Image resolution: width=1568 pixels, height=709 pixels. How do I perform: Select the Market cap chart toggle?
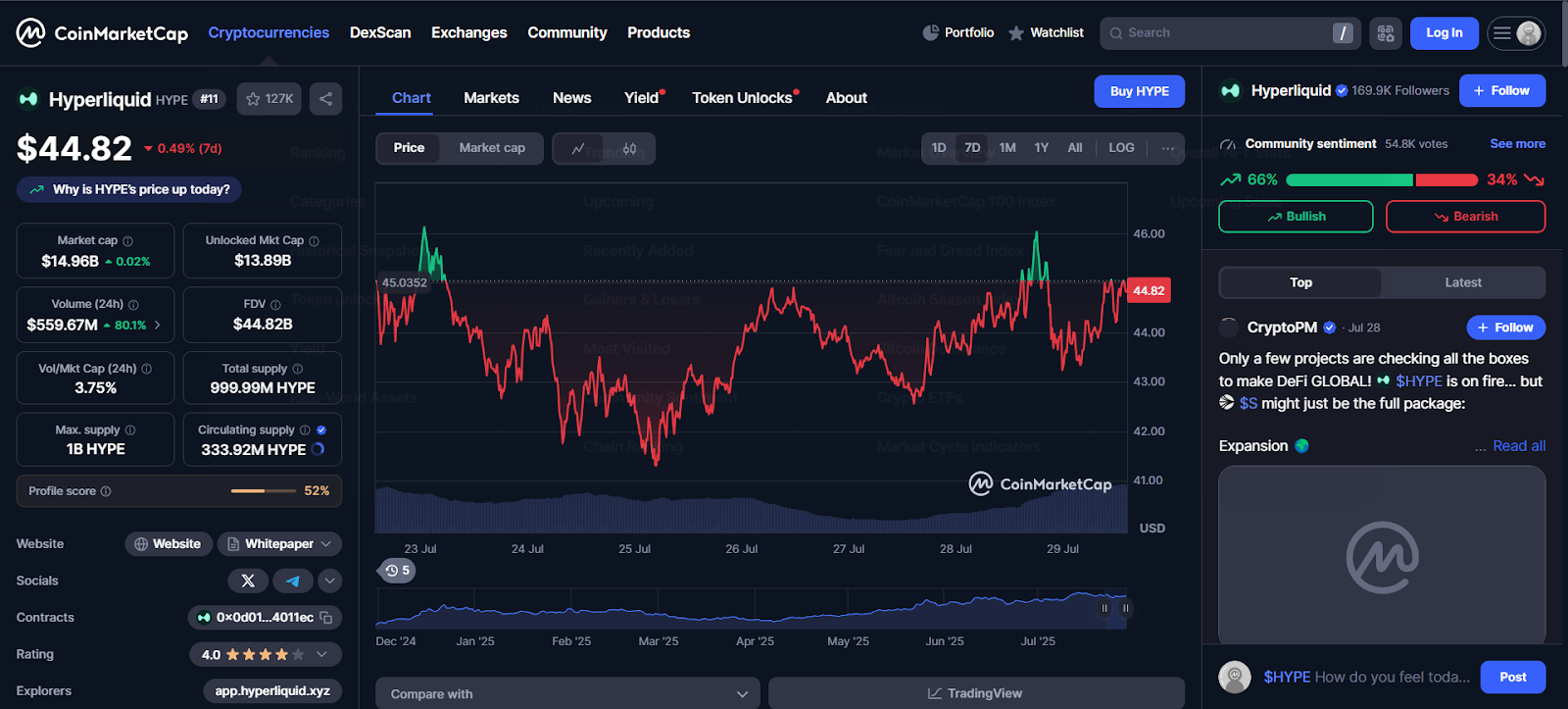[x=492, y=148]
